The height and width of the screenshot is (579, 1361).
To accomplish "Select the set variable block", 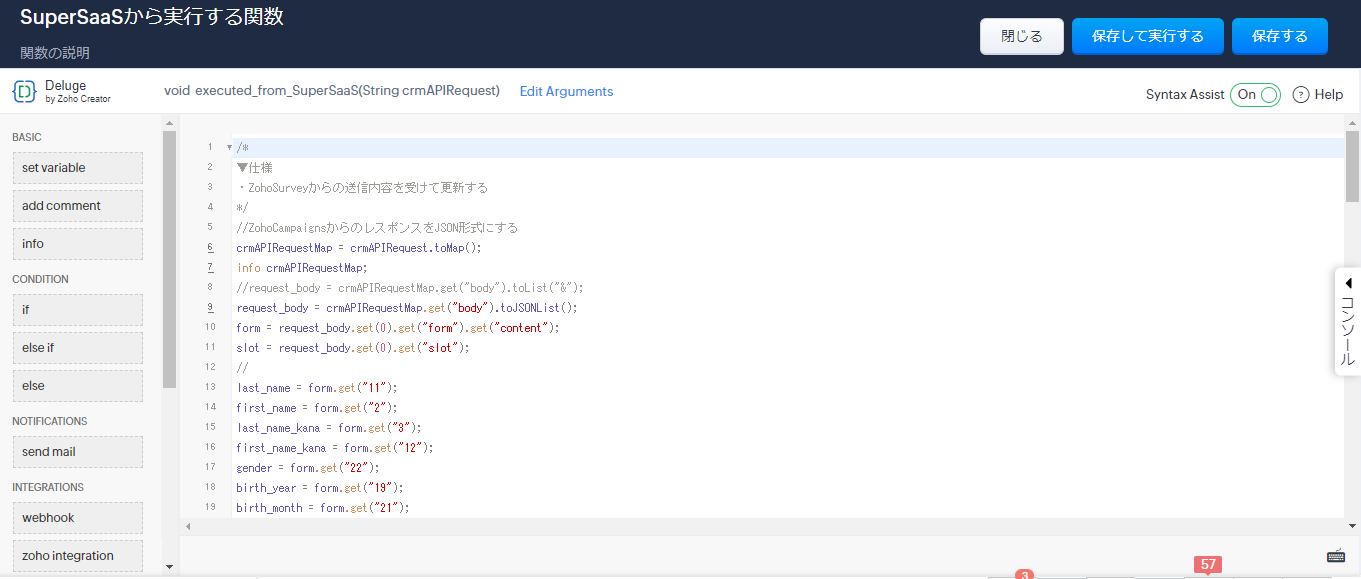I will point(78,168).
